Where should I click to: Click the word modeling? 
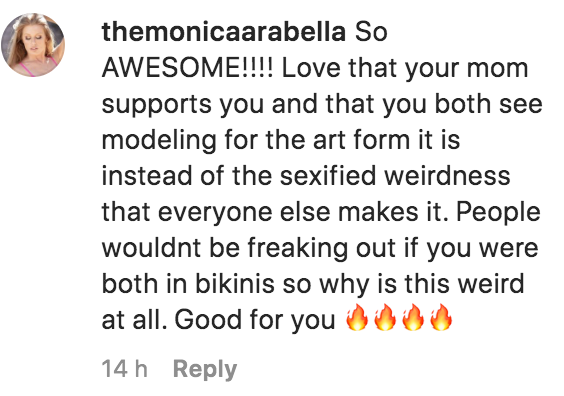pos(159,141)
